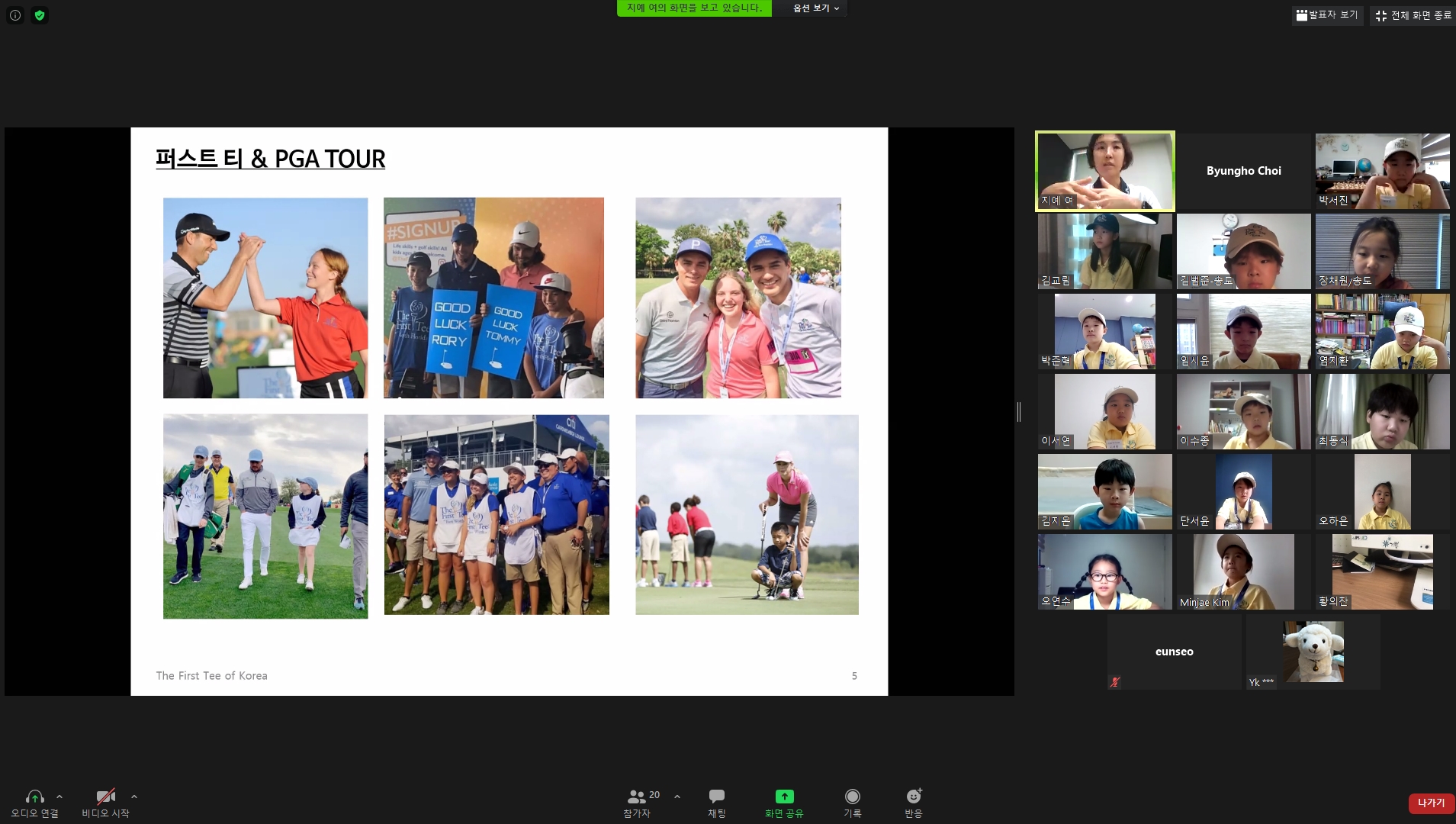Switch to speaker view
Viewport: 1456px width, 824px height.
point(1327,15)
